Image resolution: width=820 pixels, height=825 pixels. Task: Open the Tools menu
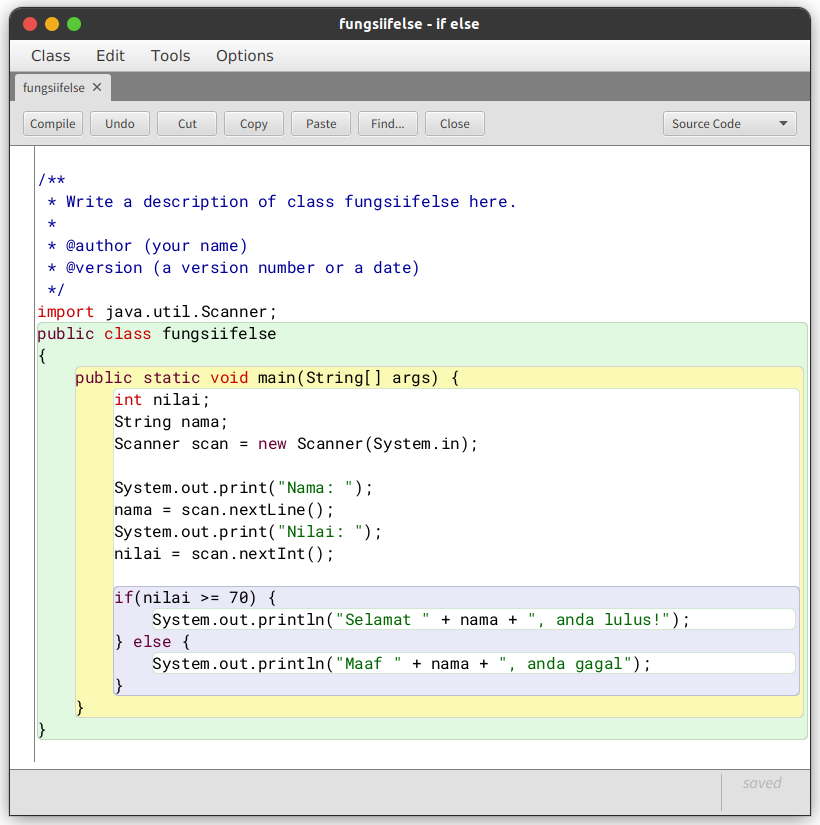click(170, 56)
